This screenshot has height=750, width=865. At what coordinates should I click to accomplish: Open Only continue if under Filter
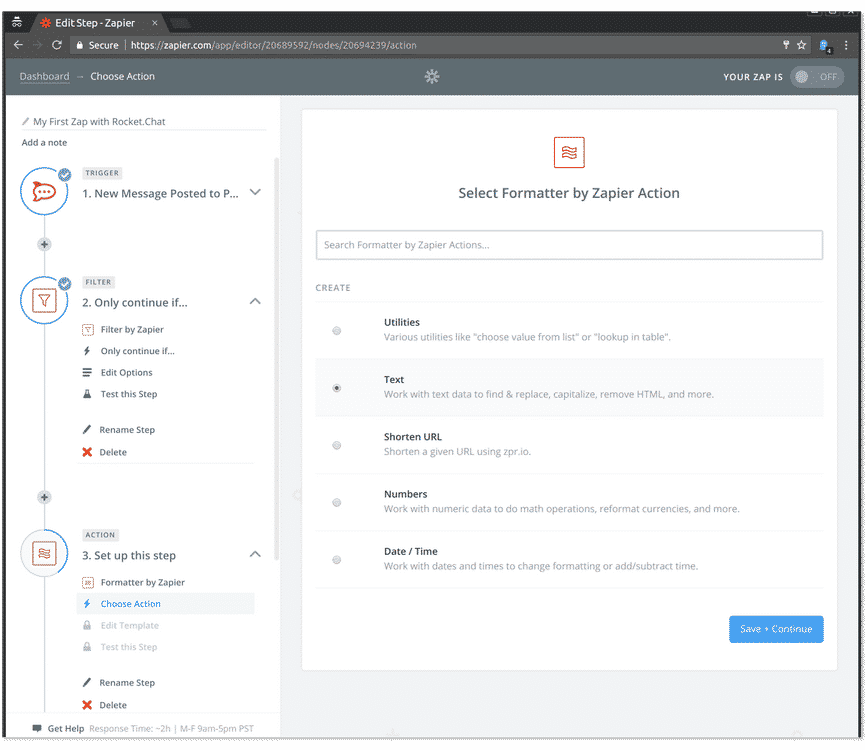point(137,351)
